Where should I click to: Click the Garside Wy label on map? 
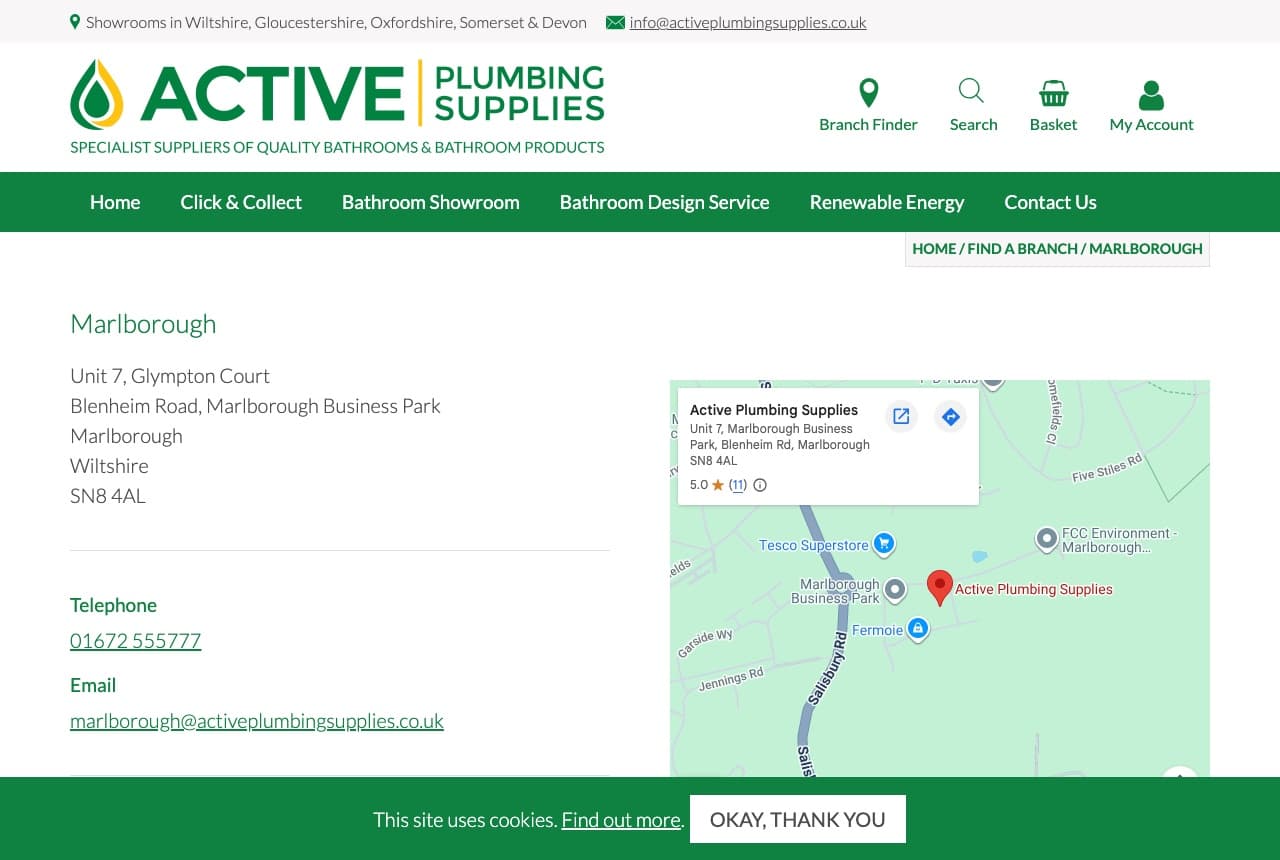tap(705, 643)
